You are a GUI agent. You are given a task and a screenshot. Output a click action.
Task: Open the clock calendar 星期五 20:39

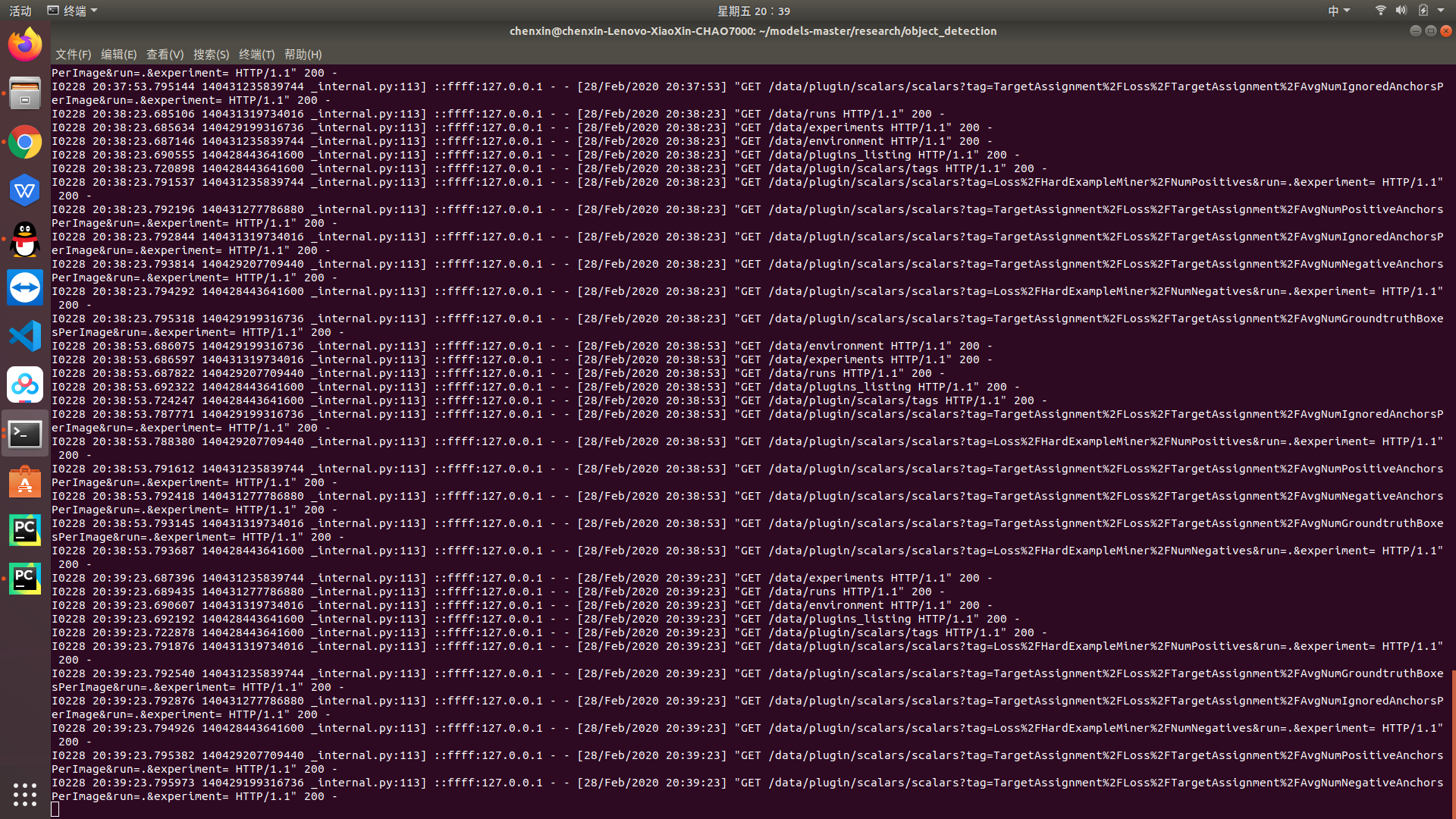pos(753,11)
